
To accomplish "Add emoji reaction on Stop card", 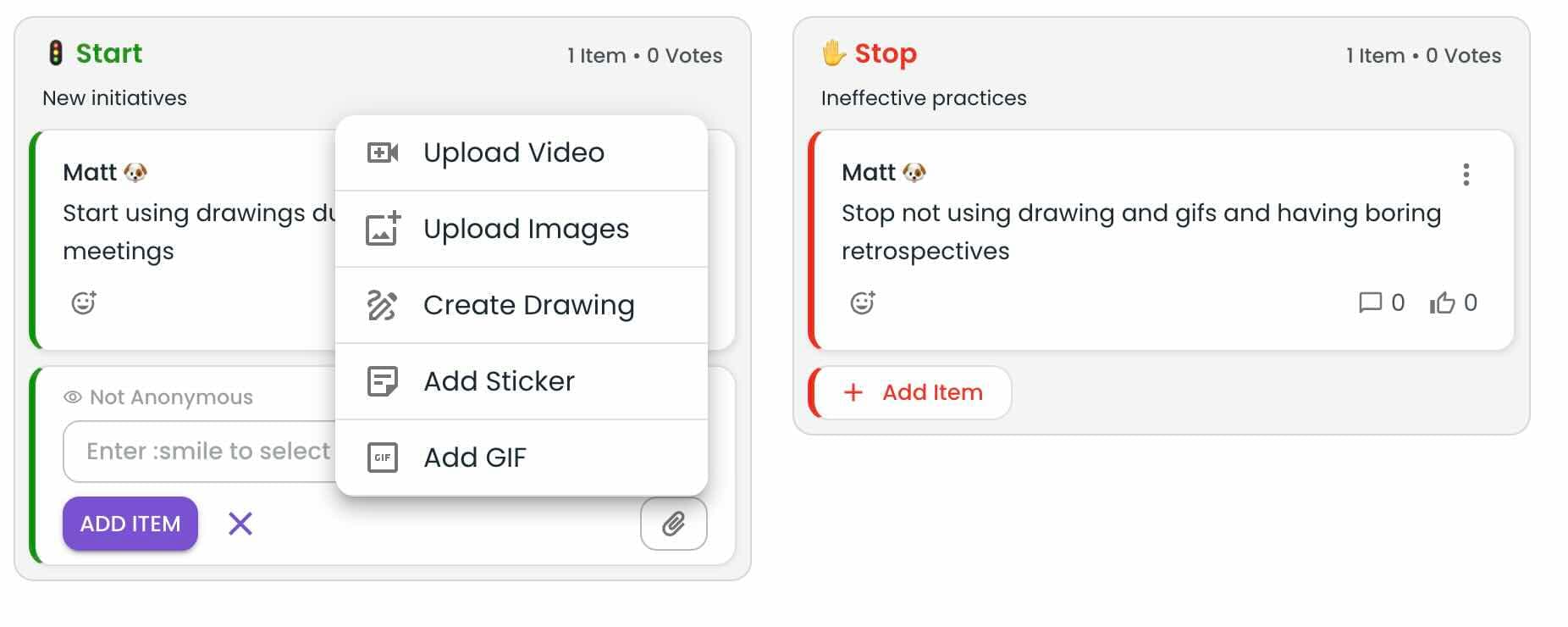I will point(863,302).
